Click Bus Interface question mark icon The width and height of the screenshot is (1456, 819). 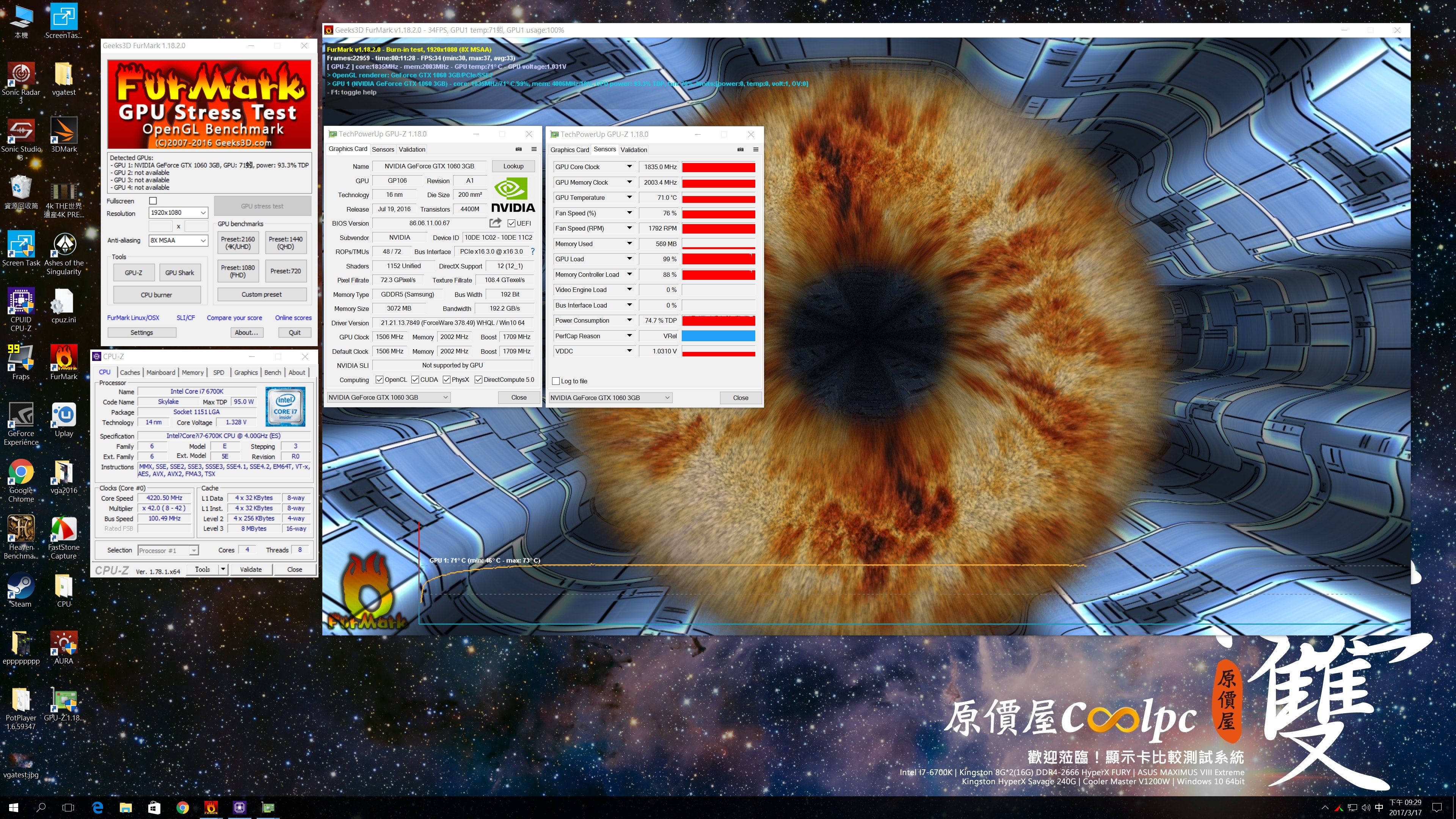point(532,251)
